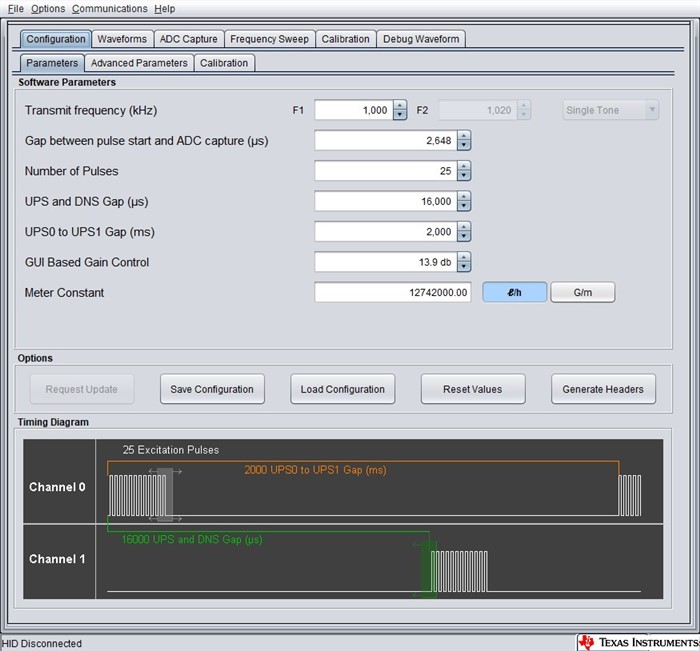Open the Communications menu
Image resolution: width=700 pixels, height=651 pixels.
(109, 8)
